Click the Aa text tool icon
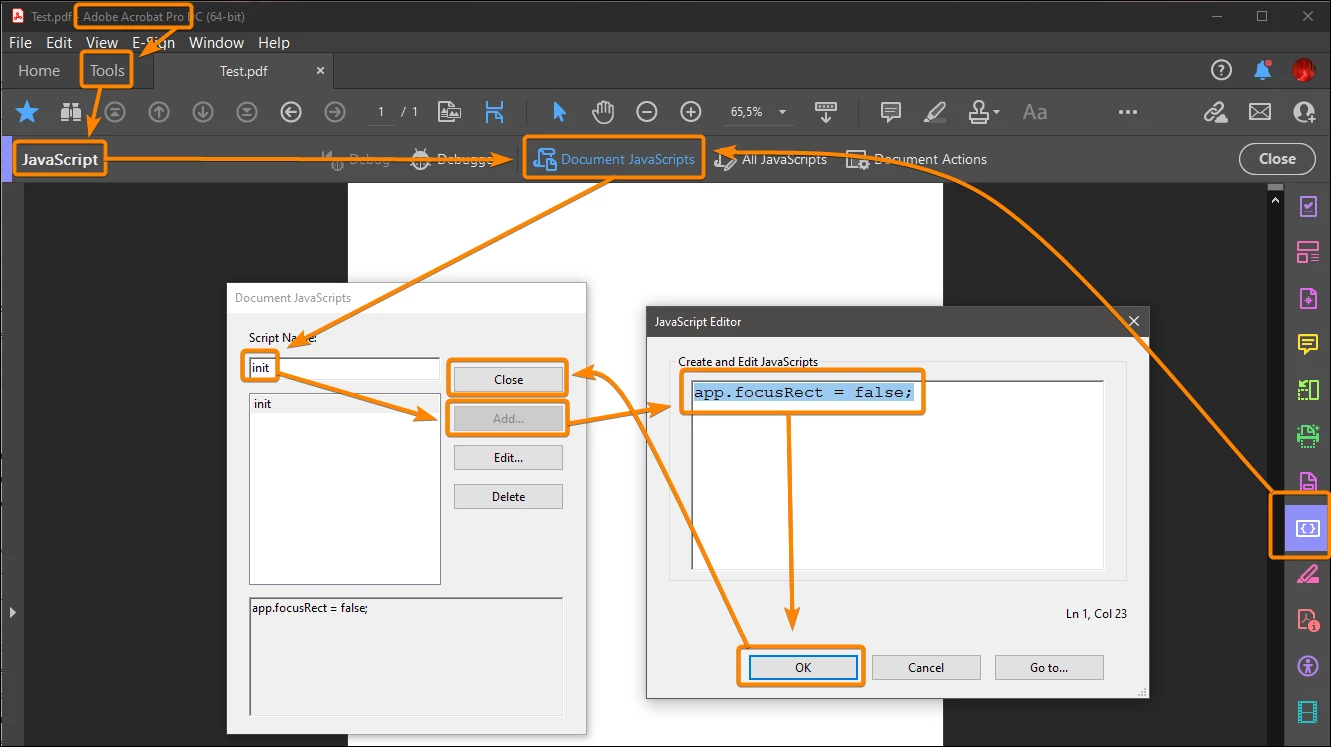1331x747 pixels. click(1035, 112)
